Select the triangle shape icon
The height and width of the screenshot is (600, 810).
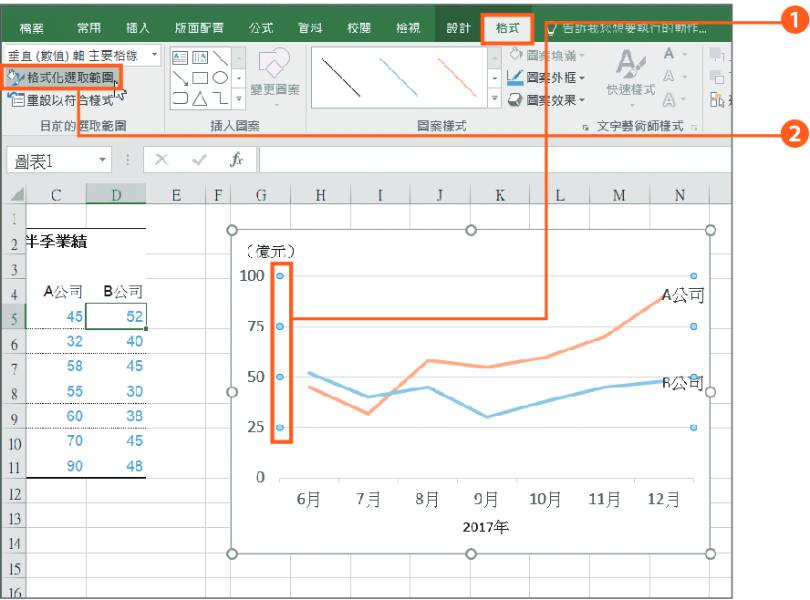click(200, 98)
